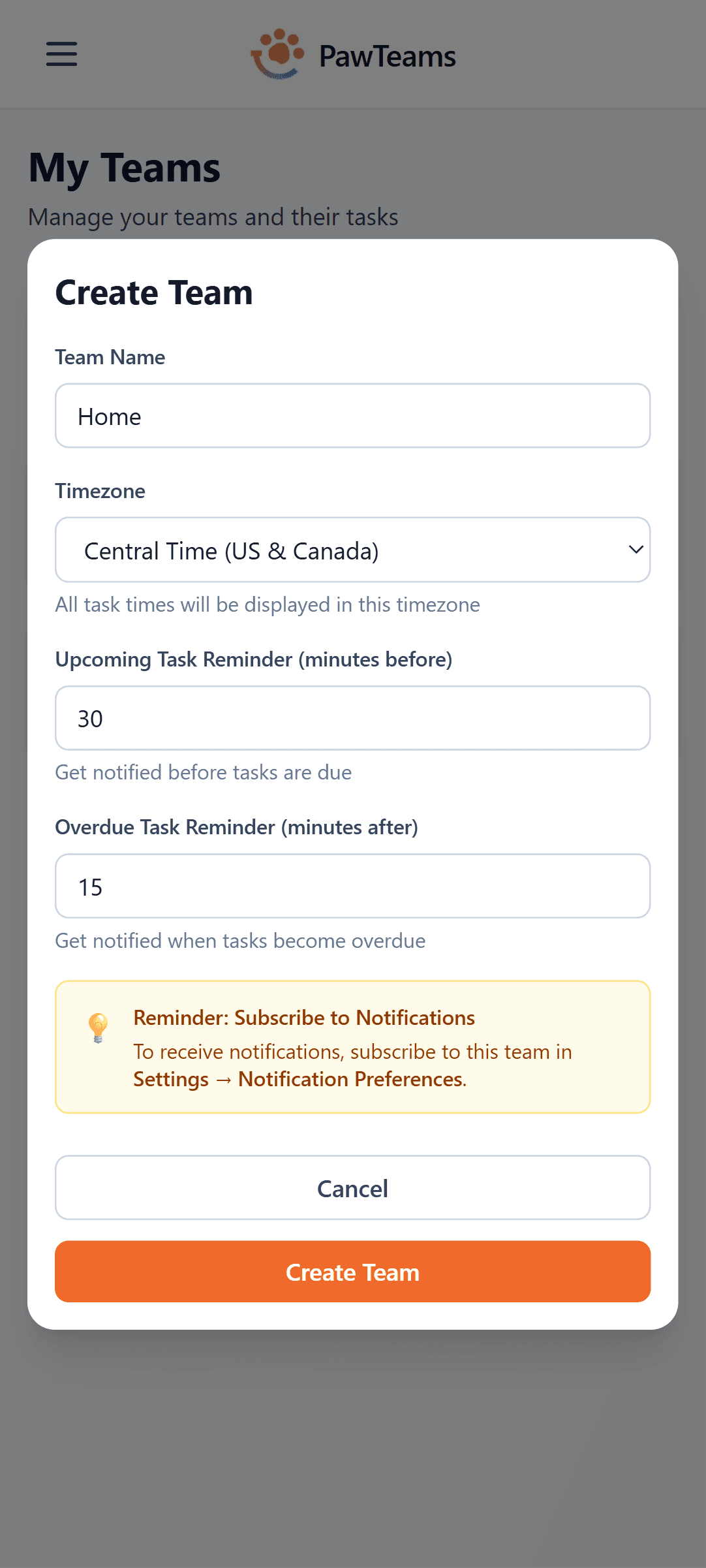Click the Overdue Task Reminder label

click(x=236, y=827)
